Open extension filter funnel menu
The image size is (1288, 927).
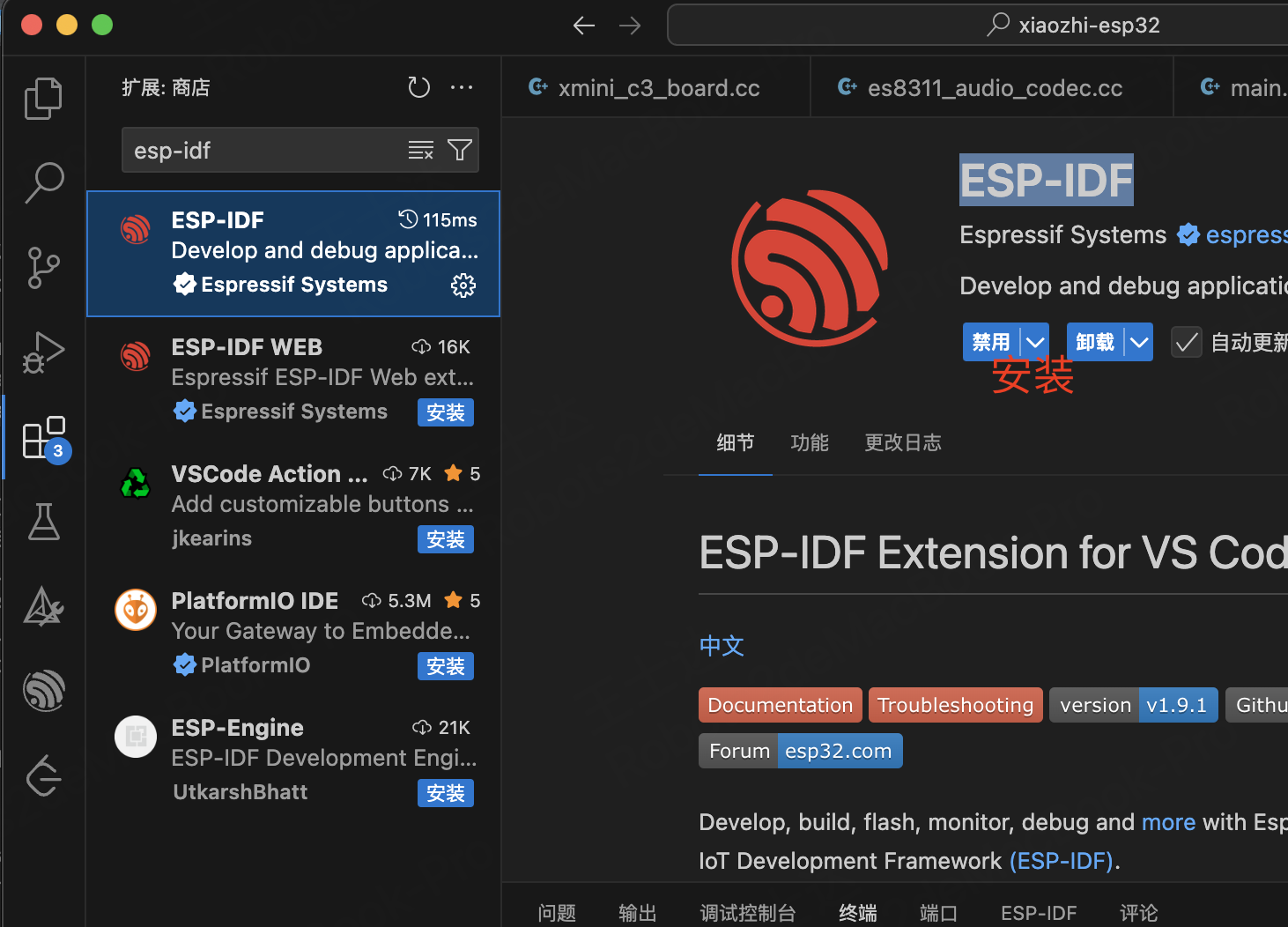click(x=460, y=150)
